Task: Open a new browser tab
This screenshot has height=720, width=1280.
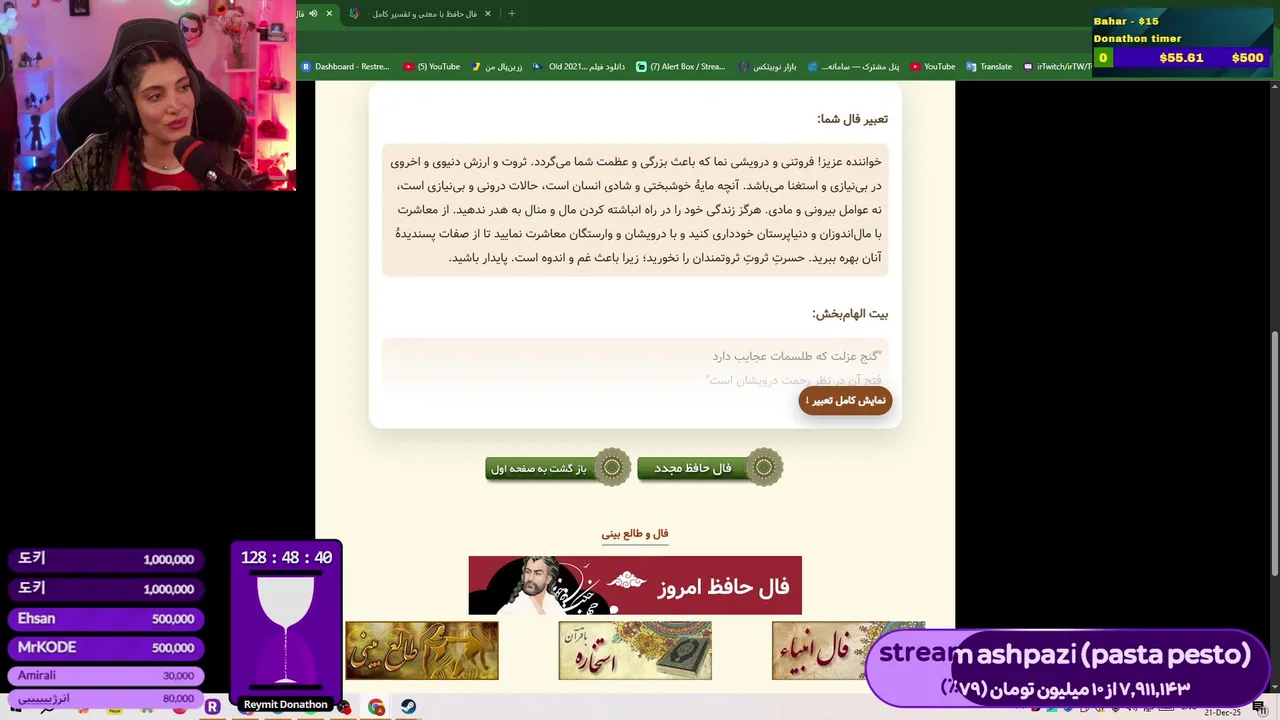Action: point(512,14)
